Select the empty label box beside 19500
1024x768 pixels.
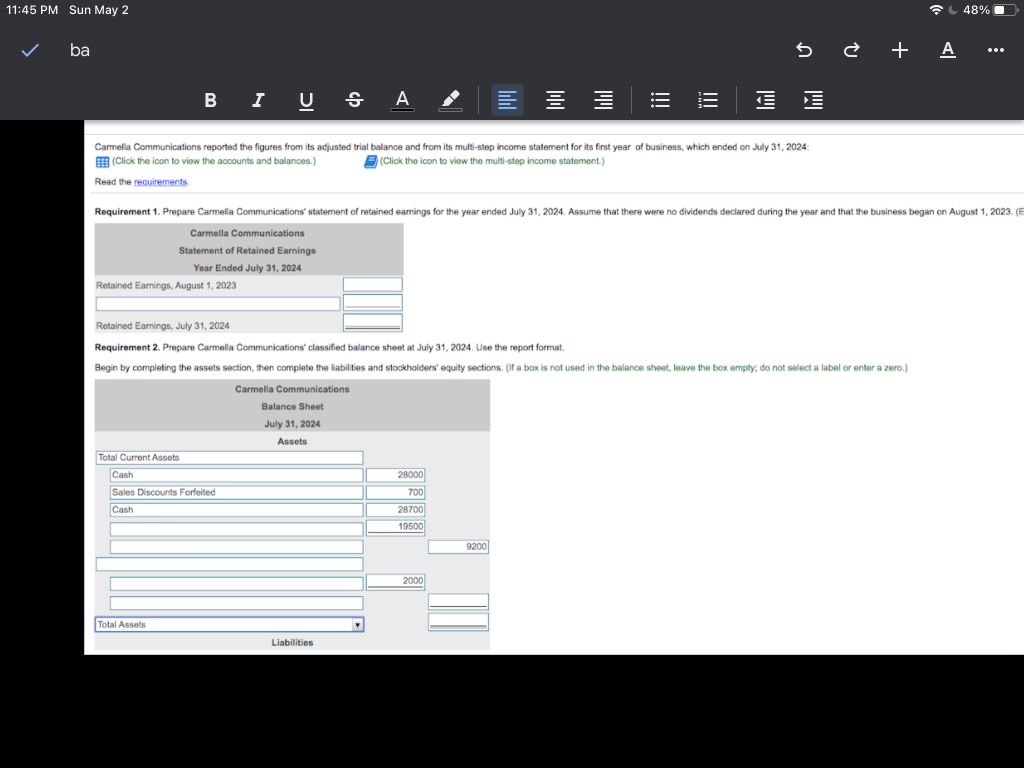236,529
